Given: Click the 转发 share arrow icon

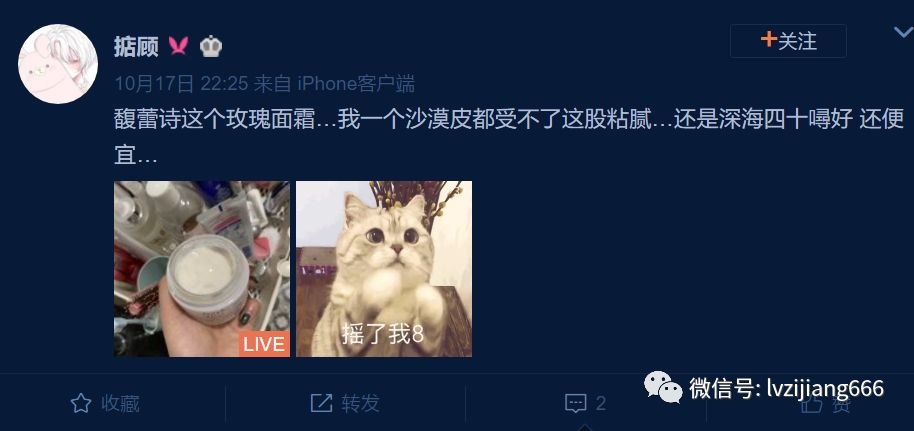Looking at the screenshot, I should click(321, 403).
